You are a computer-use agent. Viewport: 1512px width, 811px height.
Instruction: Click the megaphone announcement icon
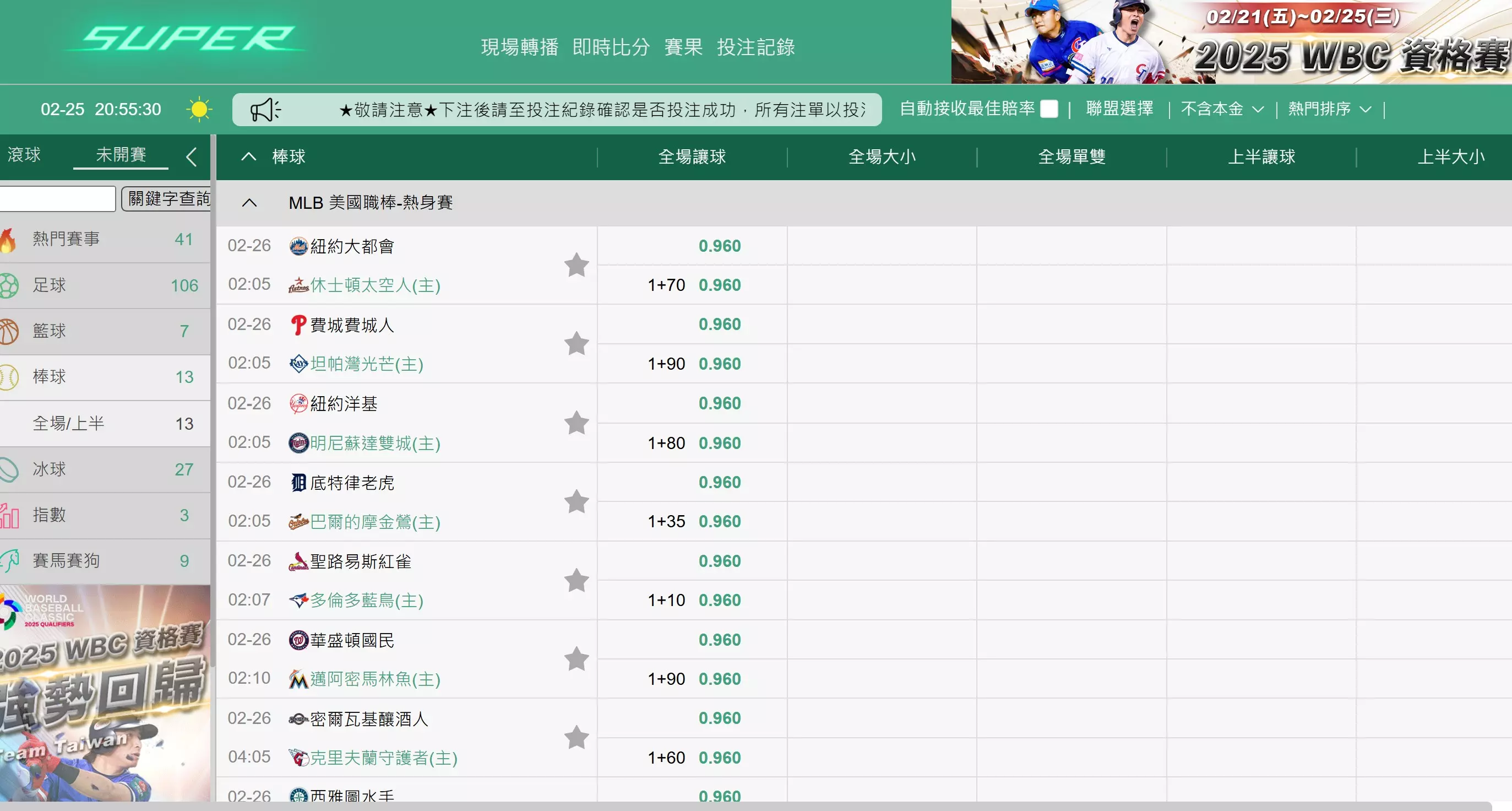tap(266, 110)
